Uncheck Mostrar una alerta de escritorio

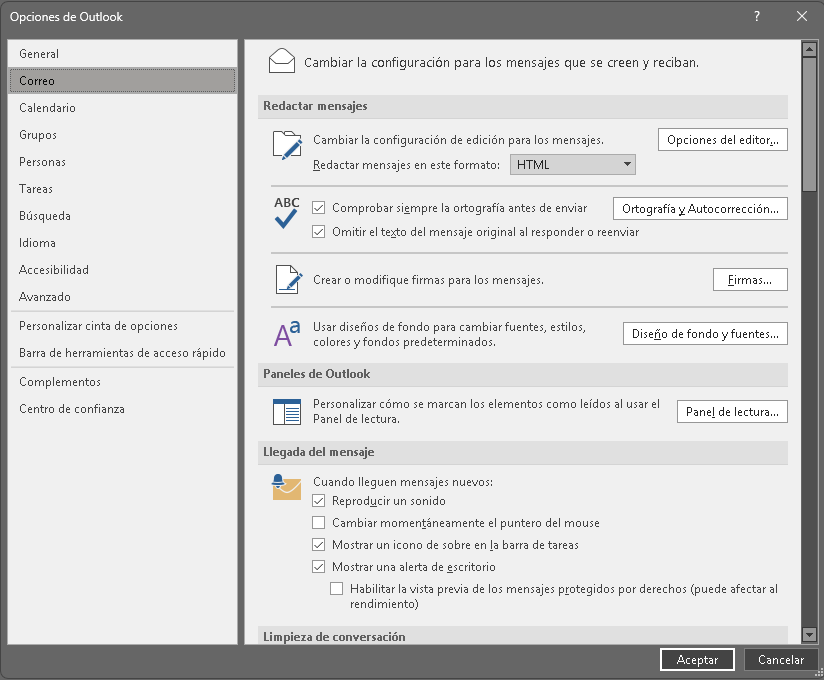(x=318, y=567)
